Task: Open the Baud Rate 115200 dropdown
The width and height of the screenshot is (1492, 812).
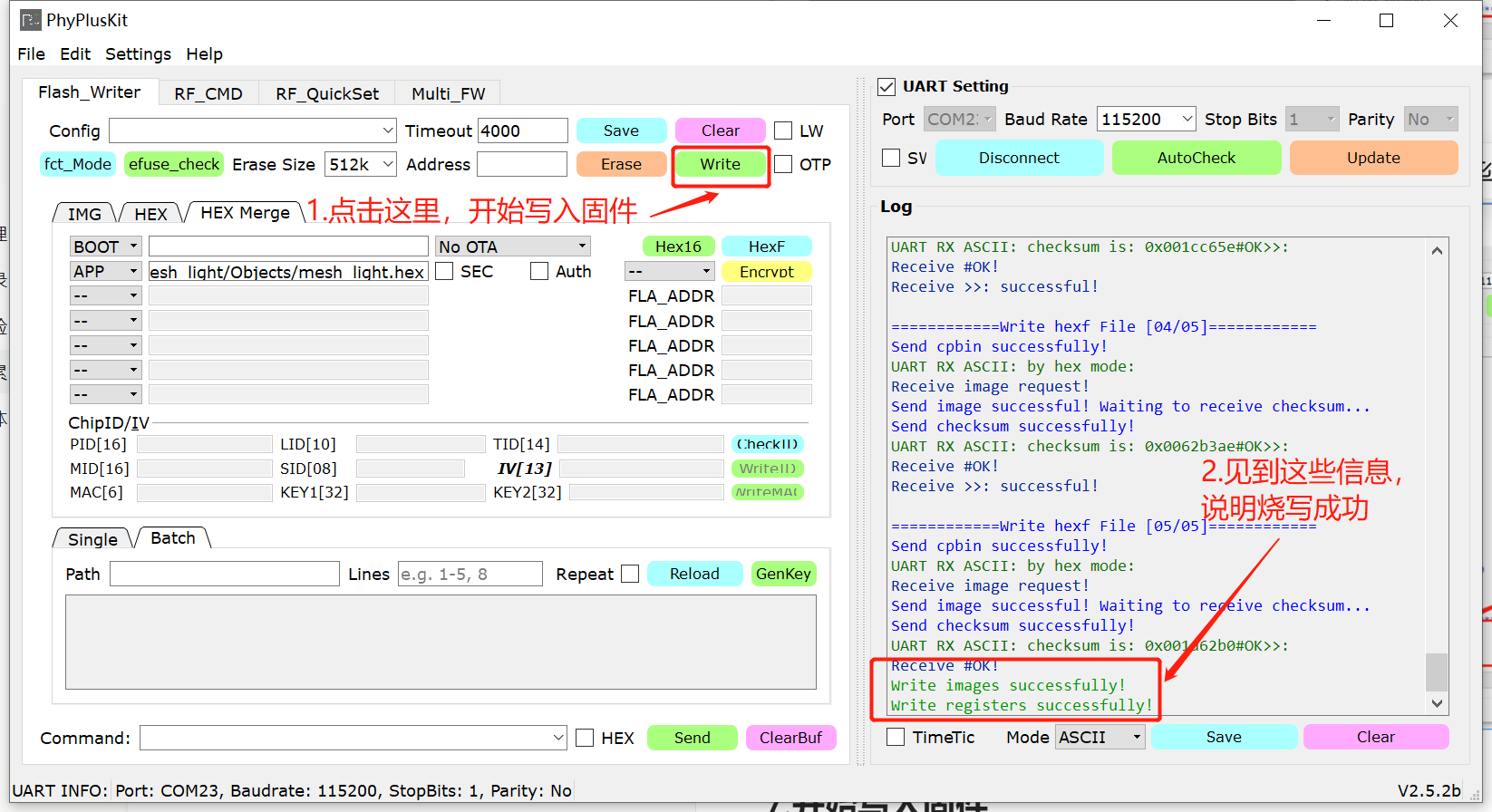Action: tap(1147, 119)
